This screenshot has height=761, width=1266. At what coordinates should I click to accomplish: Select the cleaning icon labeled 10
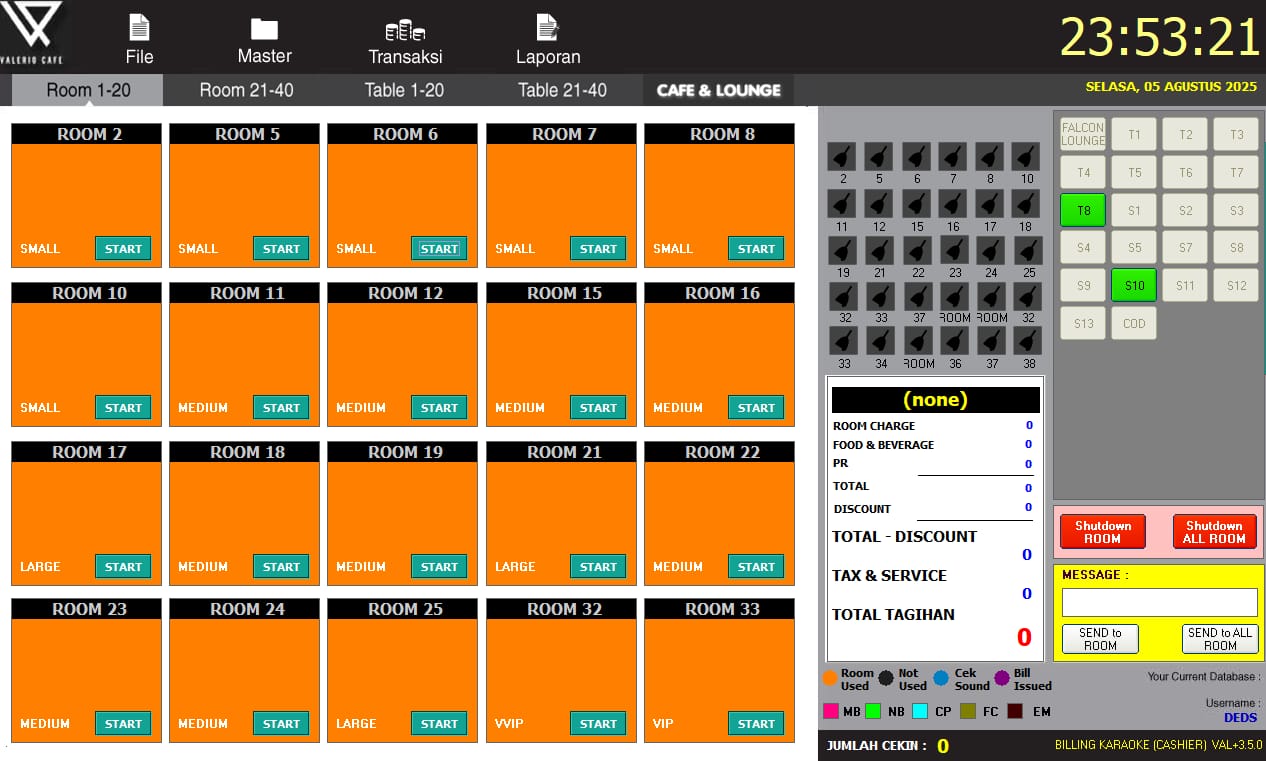(x=1026, y=157)
